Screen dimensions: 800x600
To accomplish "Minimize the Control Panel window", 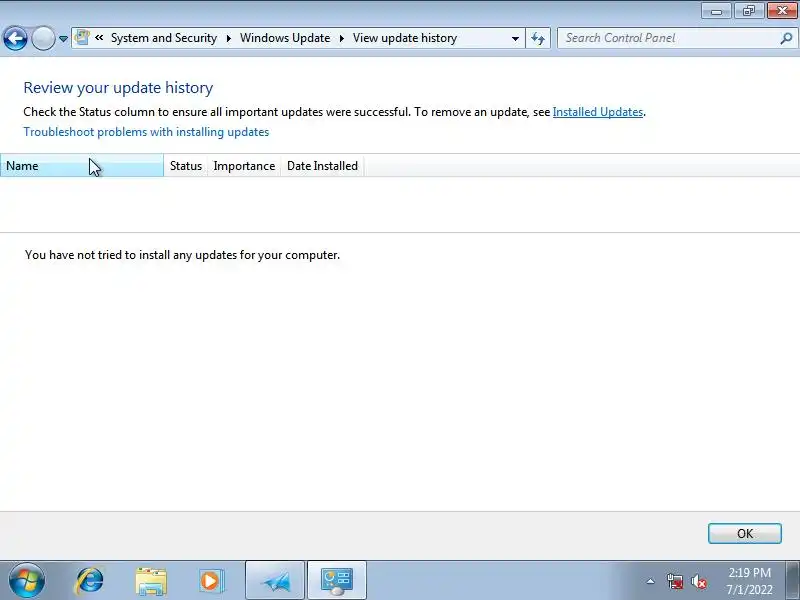I will point(716,11).
